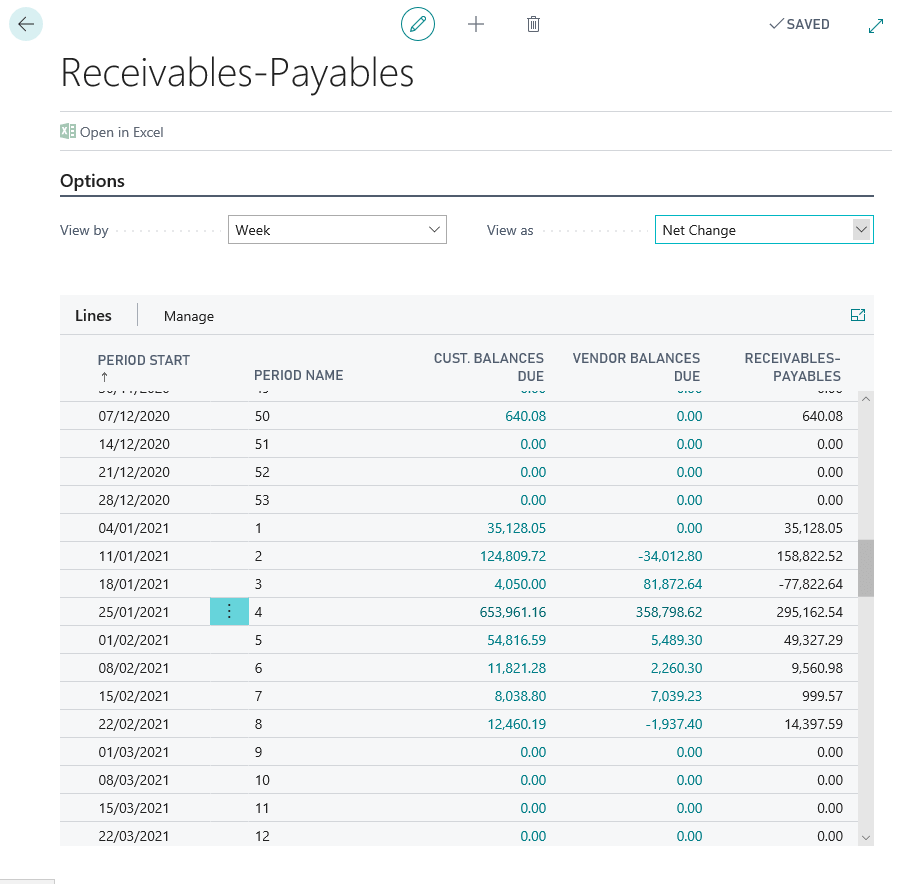This screenshot has width=923, height=884.
Task: Click period name 53 cell
Action: click(x=262, y=500)
